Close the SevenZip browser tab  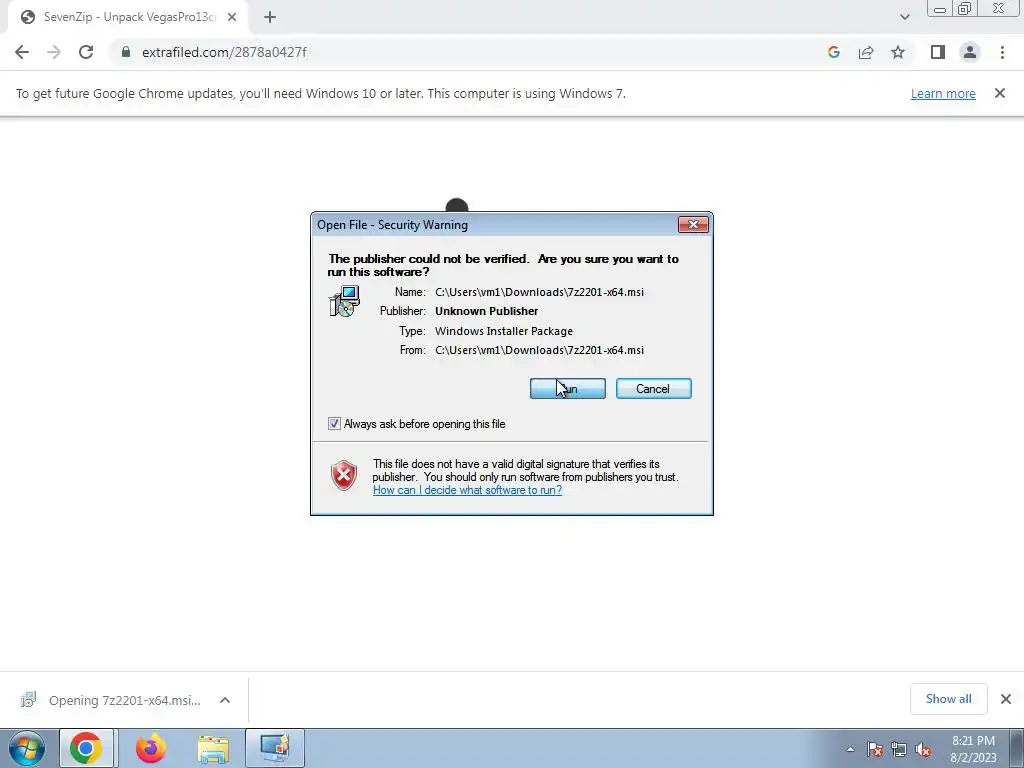click(x=232, y=17)
